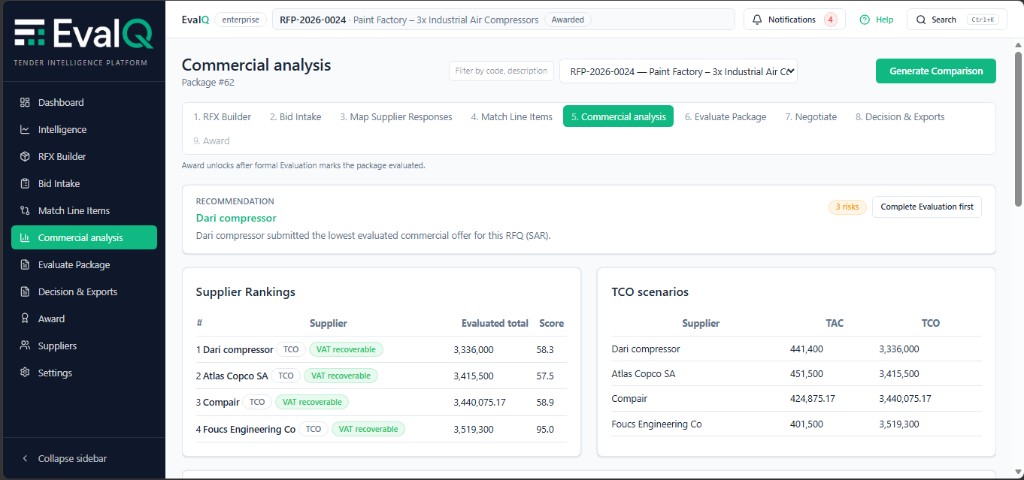Click the notifications bell icon

758,20
